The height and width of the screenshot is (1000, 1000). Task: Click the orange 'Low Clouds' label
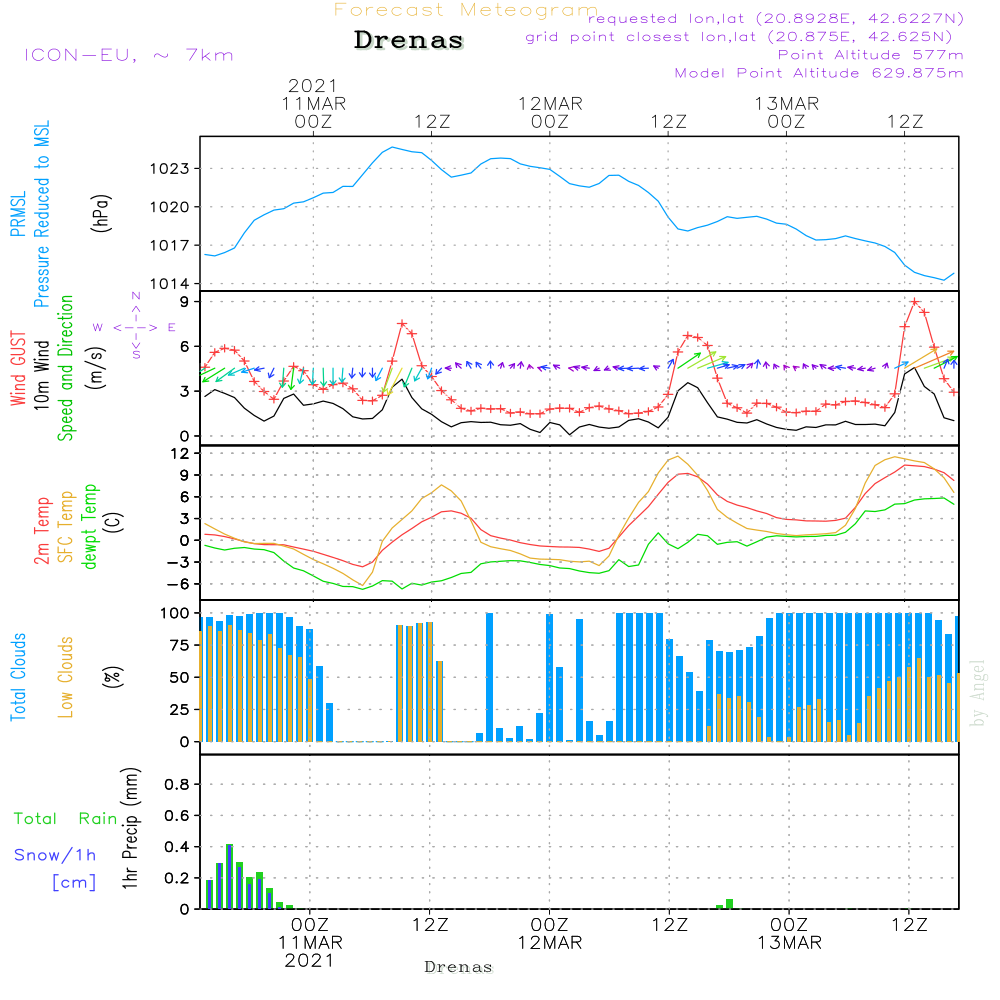click(x=66, y=677)
